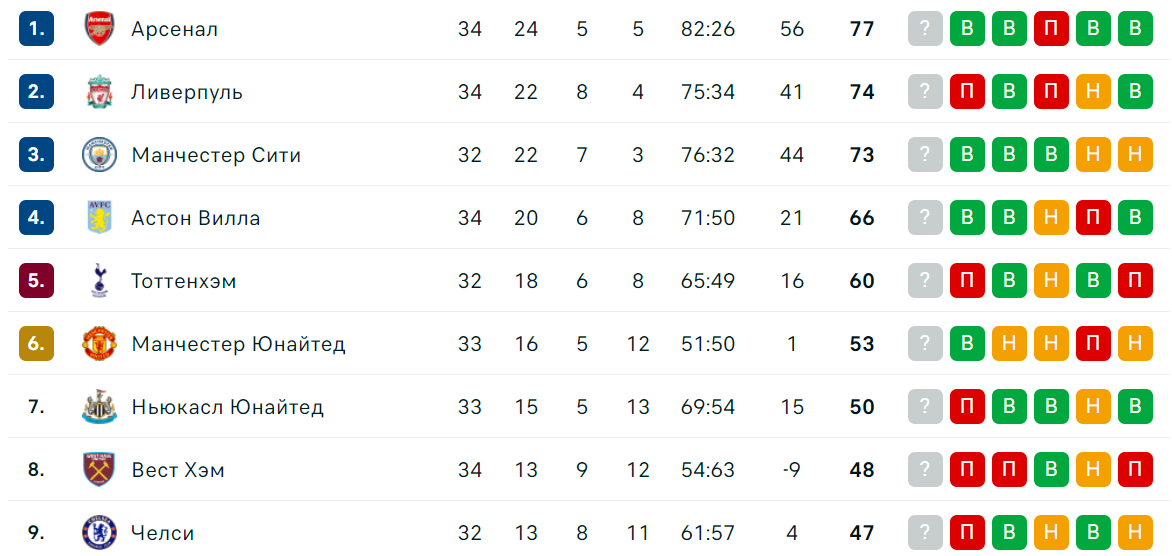
Task: Click the maroon rank 5 position badge
Action: (x=37, y=281)
